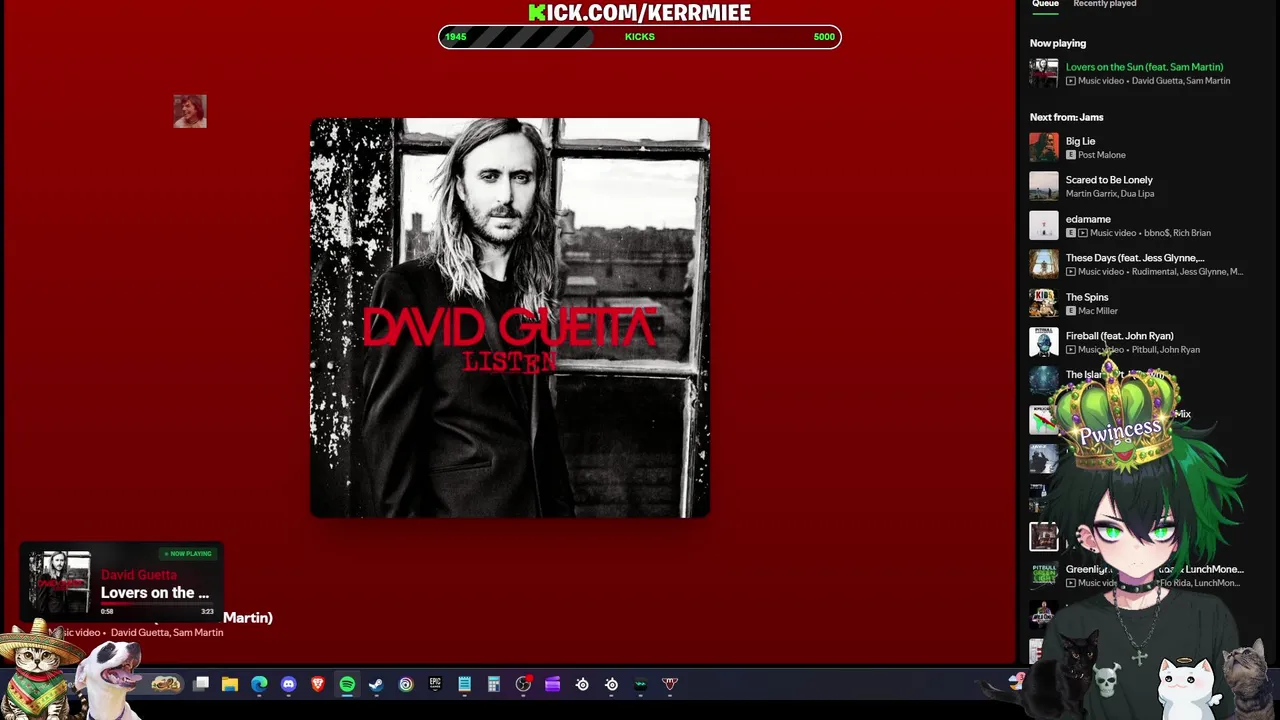Click the small avatar picture top left

pyautogui.click(x=190, y=111)
